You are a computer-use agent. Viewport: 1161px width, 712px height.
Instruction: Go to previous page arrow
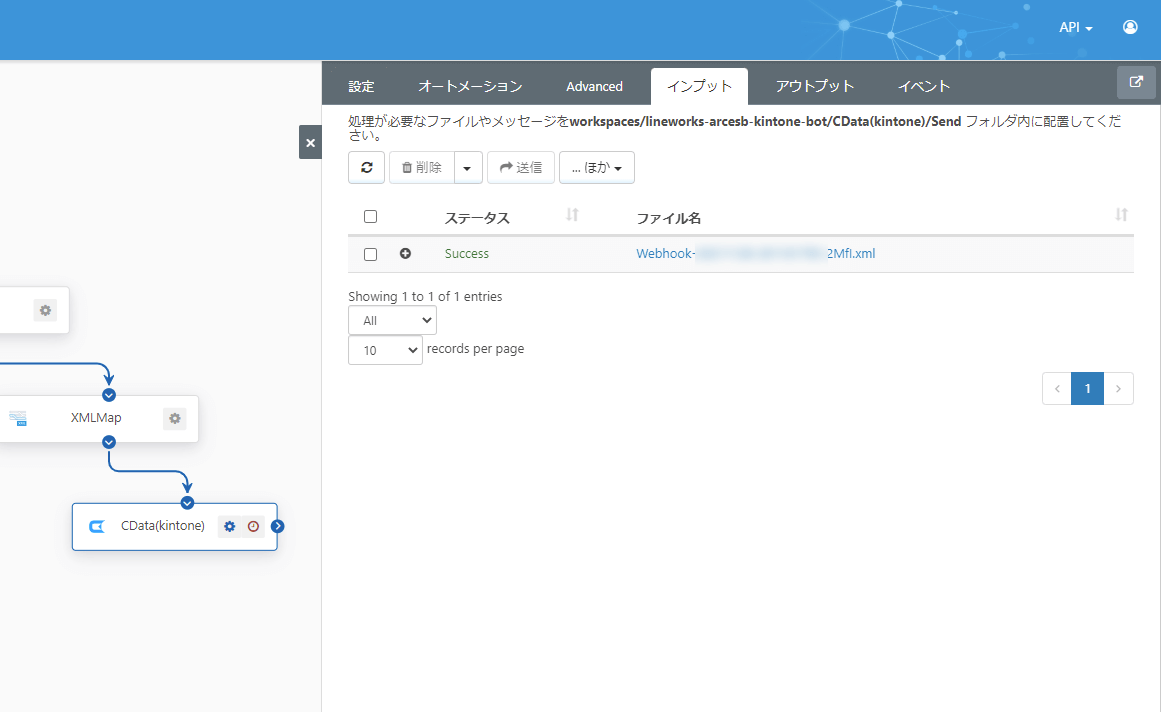tap(1057, 389)
